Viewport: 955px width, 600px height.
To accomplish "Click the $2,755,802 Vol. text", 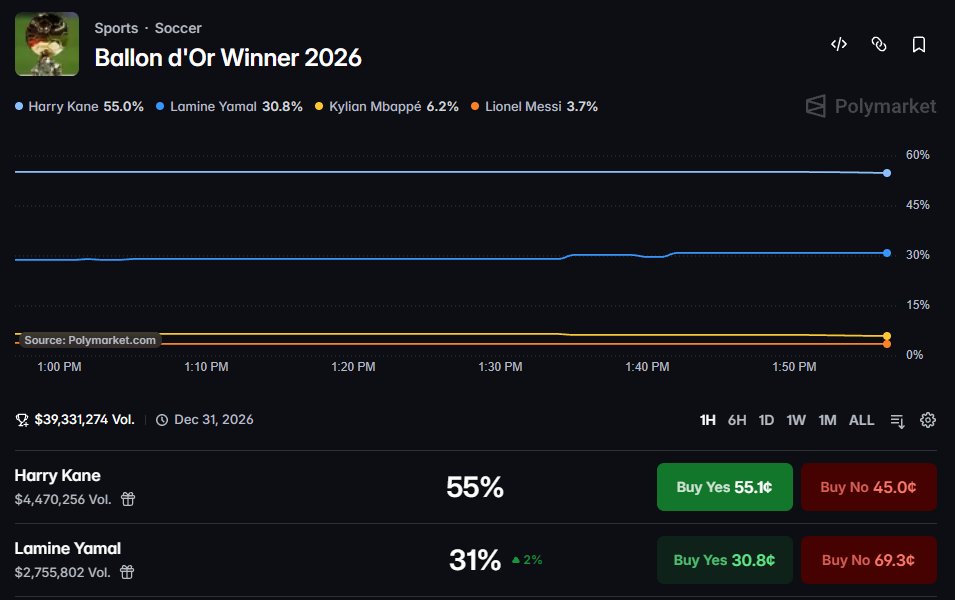I will point(62,573).
